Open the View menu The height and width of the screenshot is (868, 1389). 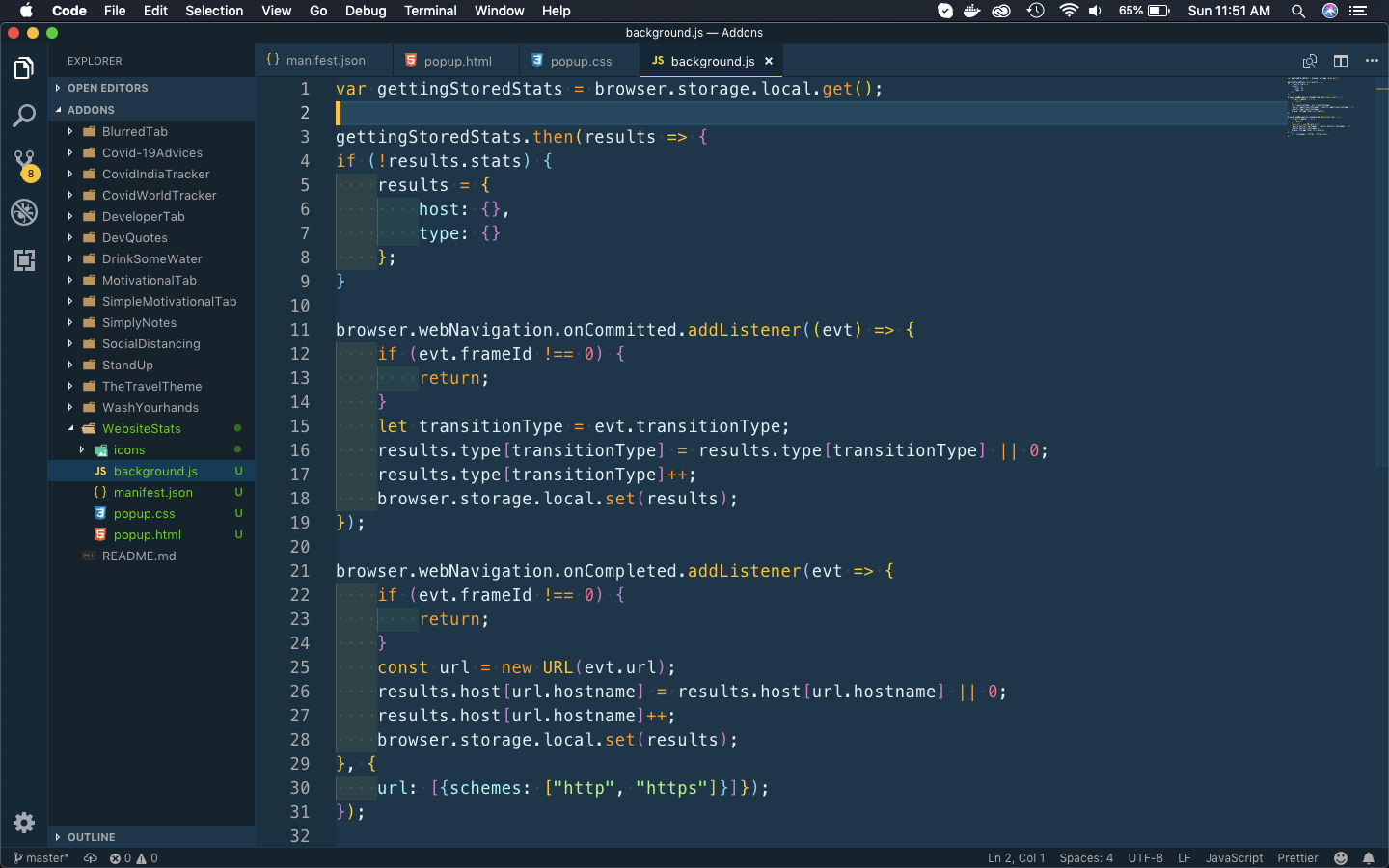pyautogui.click(x=276, y=11)
